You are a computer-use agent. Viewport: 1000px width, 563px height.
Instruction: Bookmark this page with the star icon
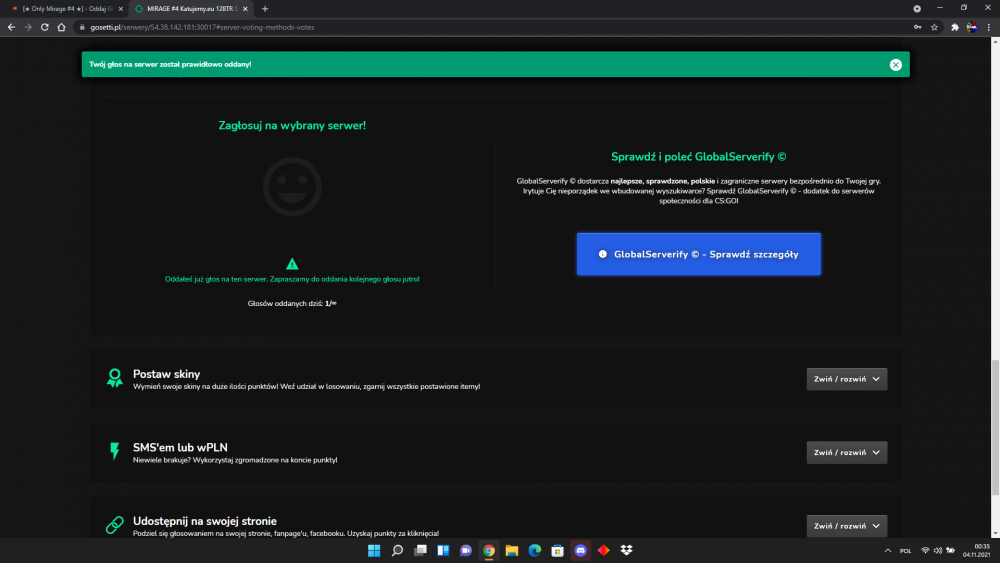934,27
